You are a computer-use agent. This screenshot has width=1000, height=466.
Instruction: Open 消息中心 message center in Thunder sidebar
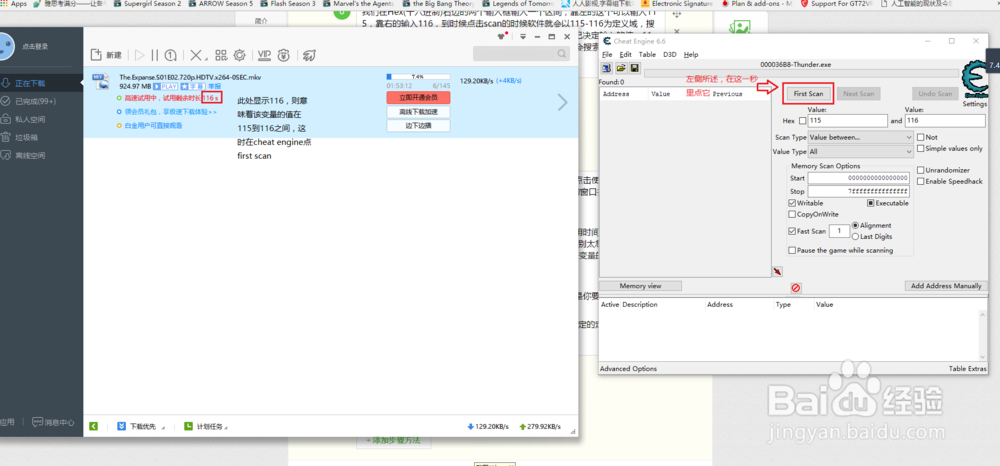54,422
